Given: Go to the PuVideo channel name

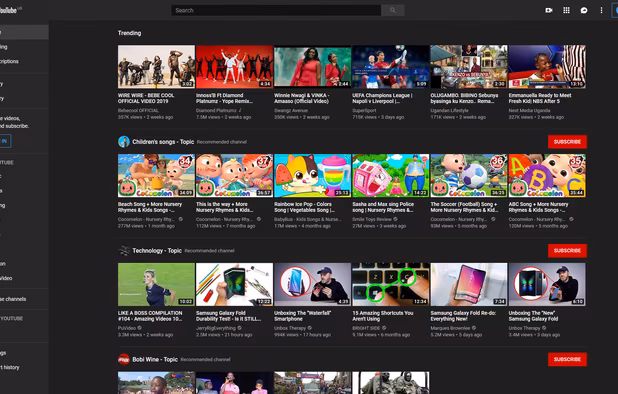Looking at the screenshot, I should (x=127, y=328).
